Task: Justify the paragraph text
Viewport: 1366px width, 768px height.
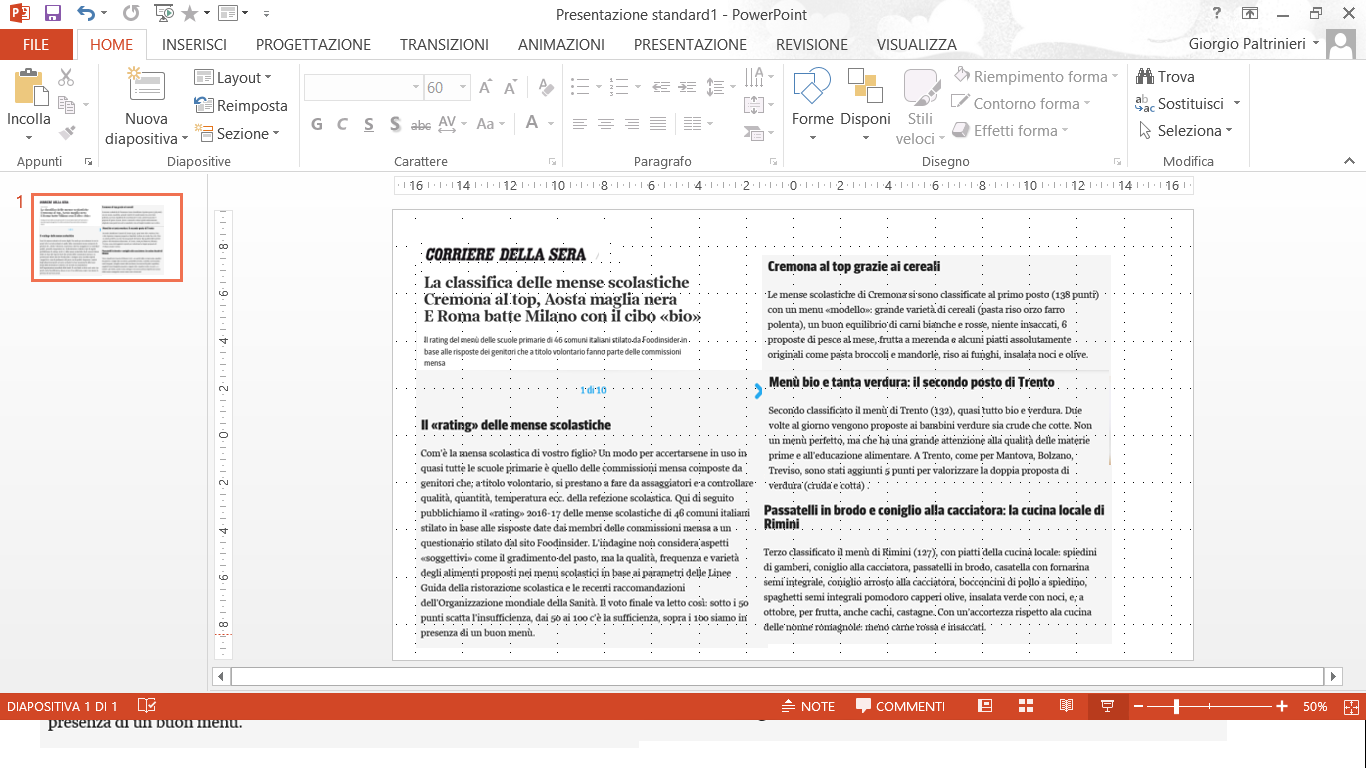Action: point(658,124)
